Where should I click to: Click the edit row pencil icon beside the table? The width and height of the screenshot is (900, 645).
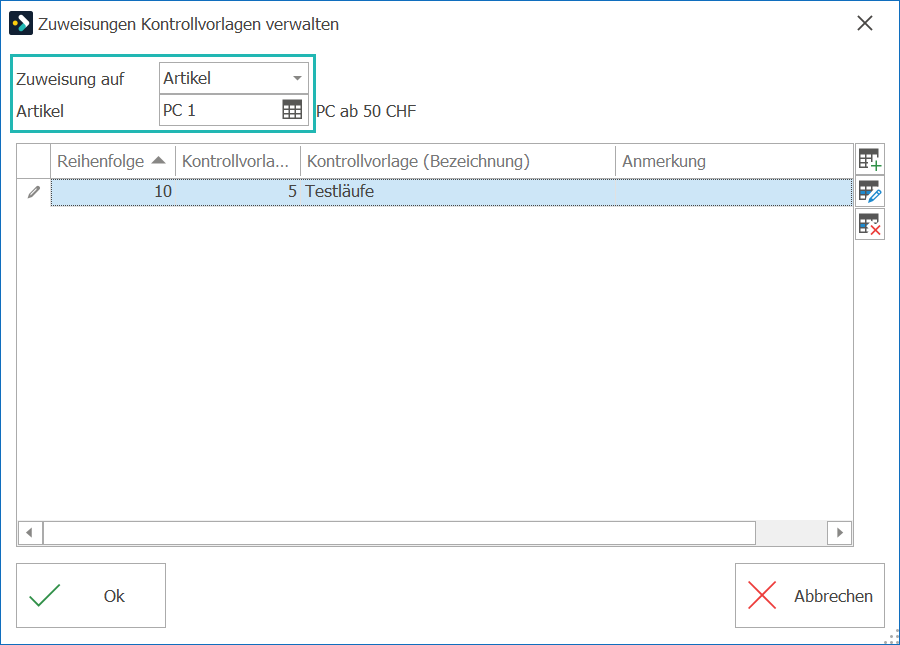[870, 192]
